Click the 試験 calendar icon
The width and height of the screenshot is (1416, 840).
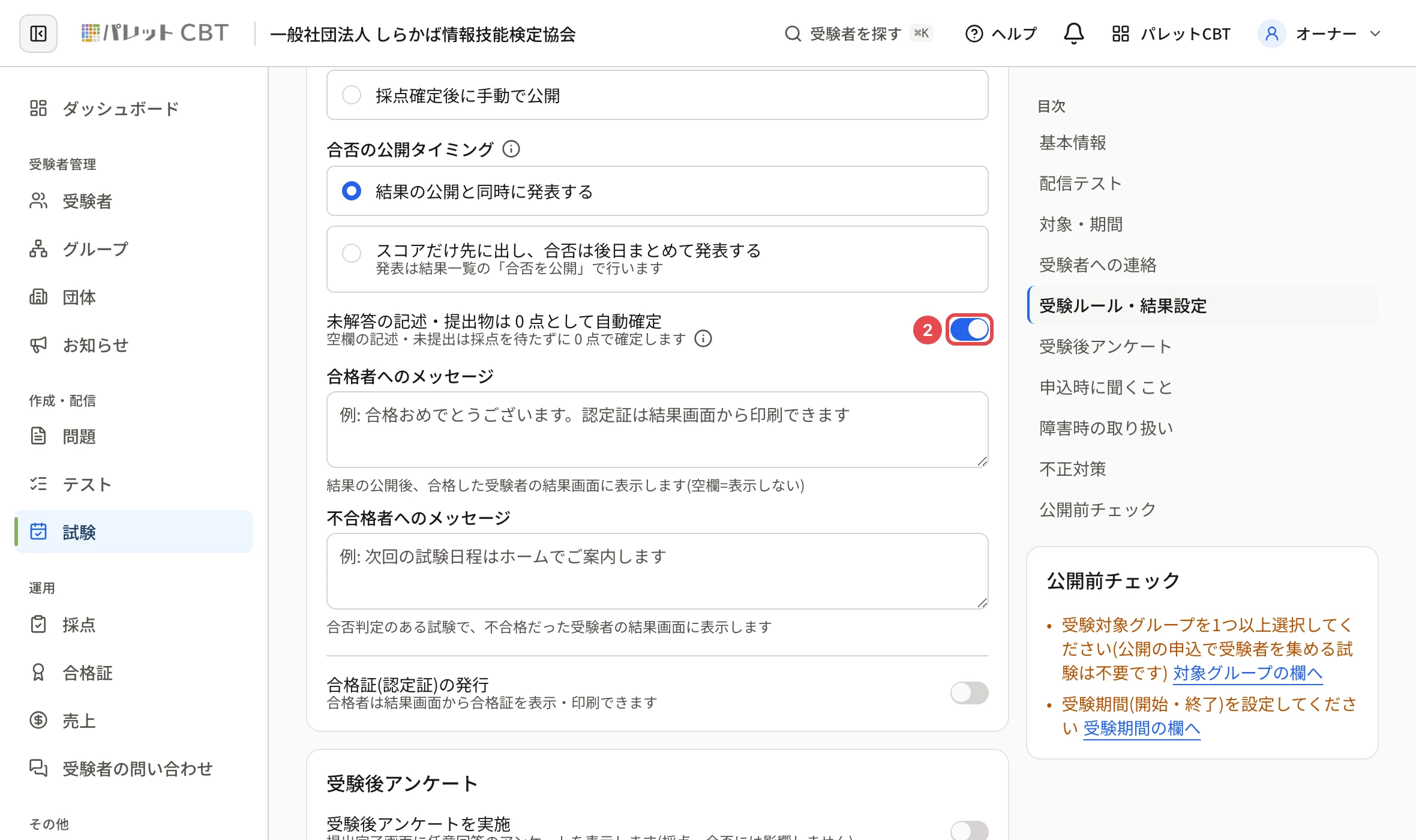pos(38,532)
